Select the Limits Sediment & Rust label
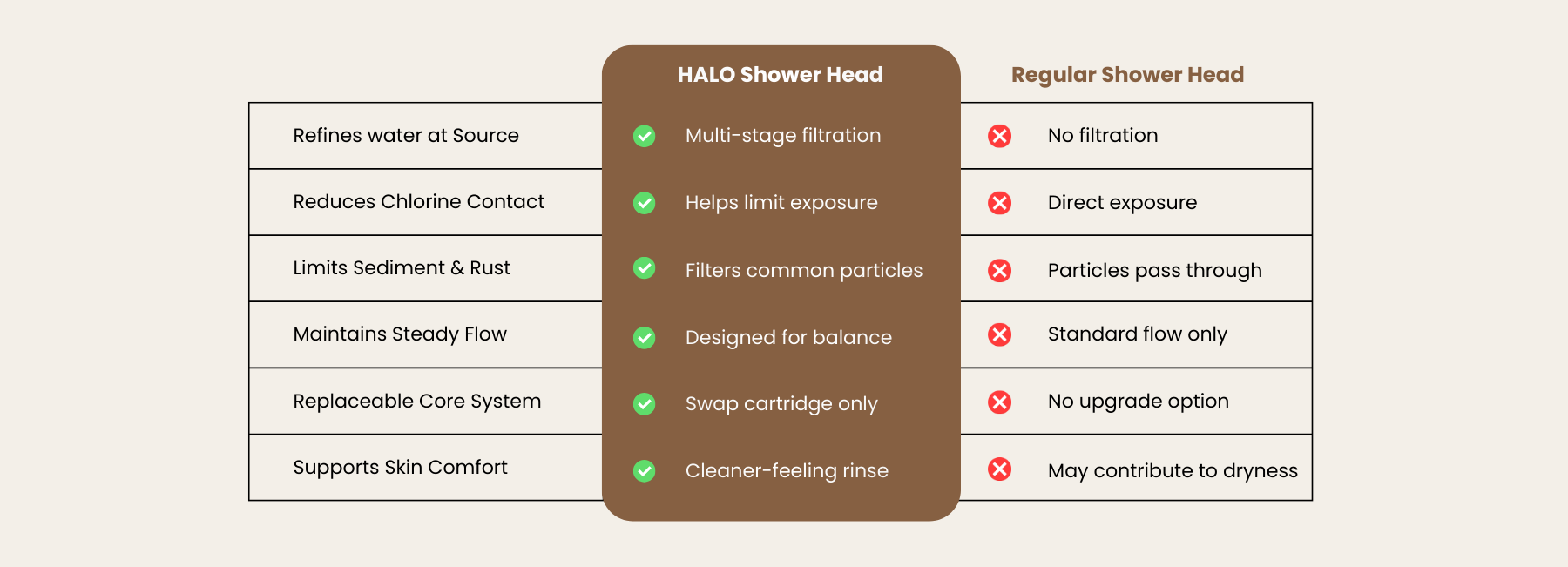This screenshot has height=567, width=1568. coord(402,268)
